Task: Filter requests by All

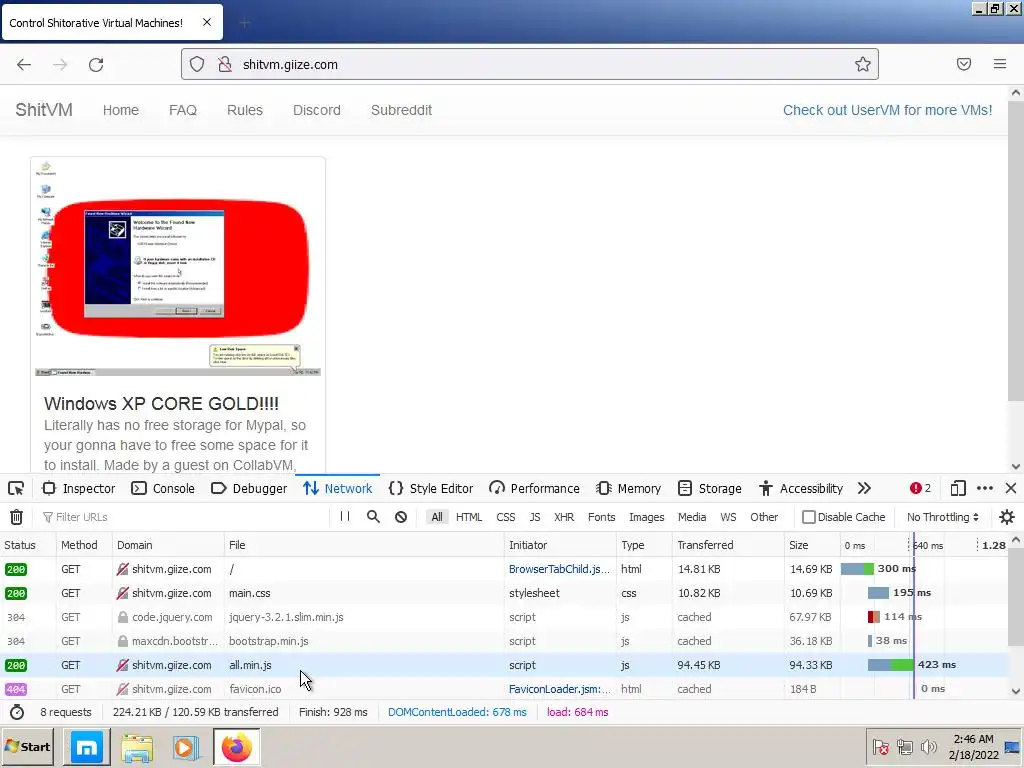Action: click(x=437, y=517)
